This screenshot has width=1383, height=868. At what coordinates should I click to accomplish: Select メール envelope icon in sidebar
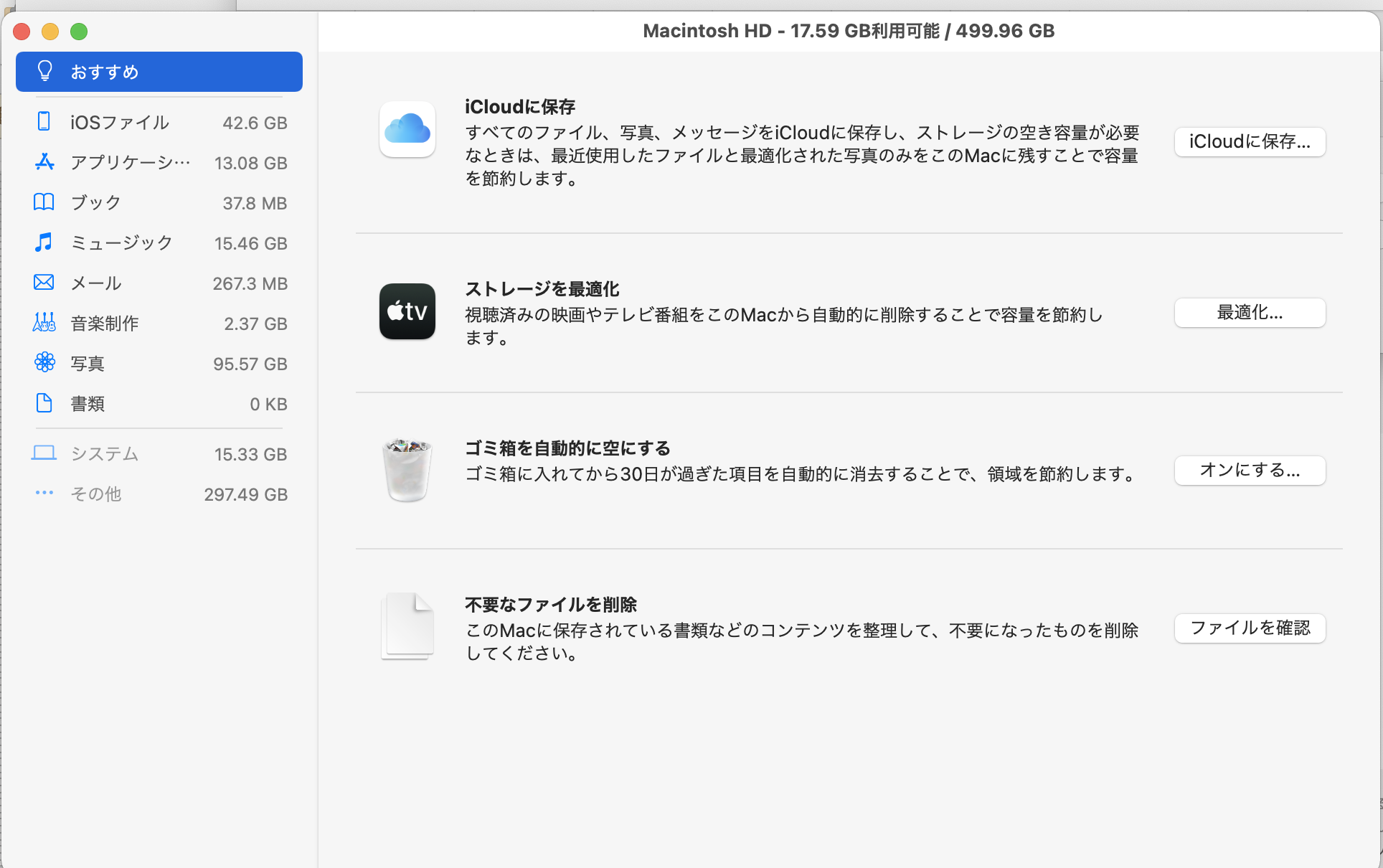point(44,283)
